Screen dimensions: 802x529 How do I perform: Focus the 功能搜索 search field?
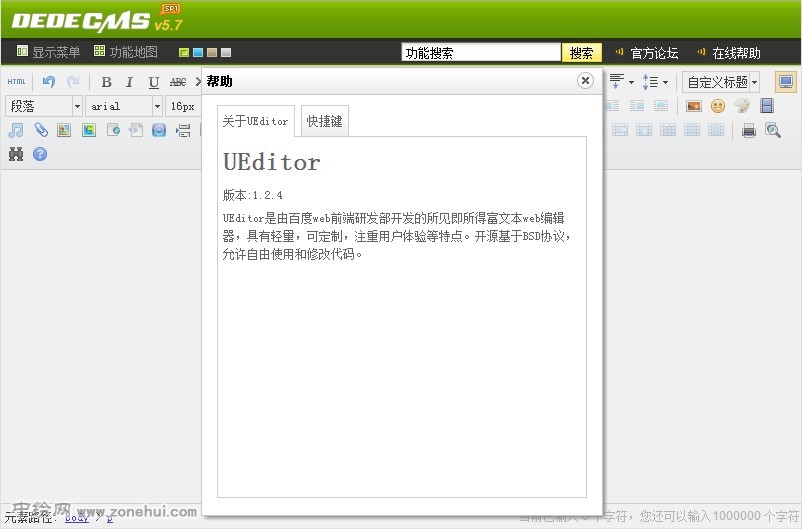pos(481,53)
